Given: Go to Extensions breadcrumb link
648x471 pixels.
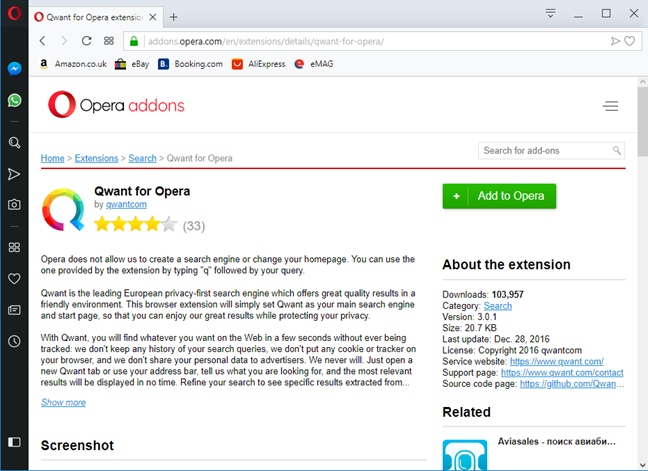Looking at the screenshot, I should (x=96, y=158).
